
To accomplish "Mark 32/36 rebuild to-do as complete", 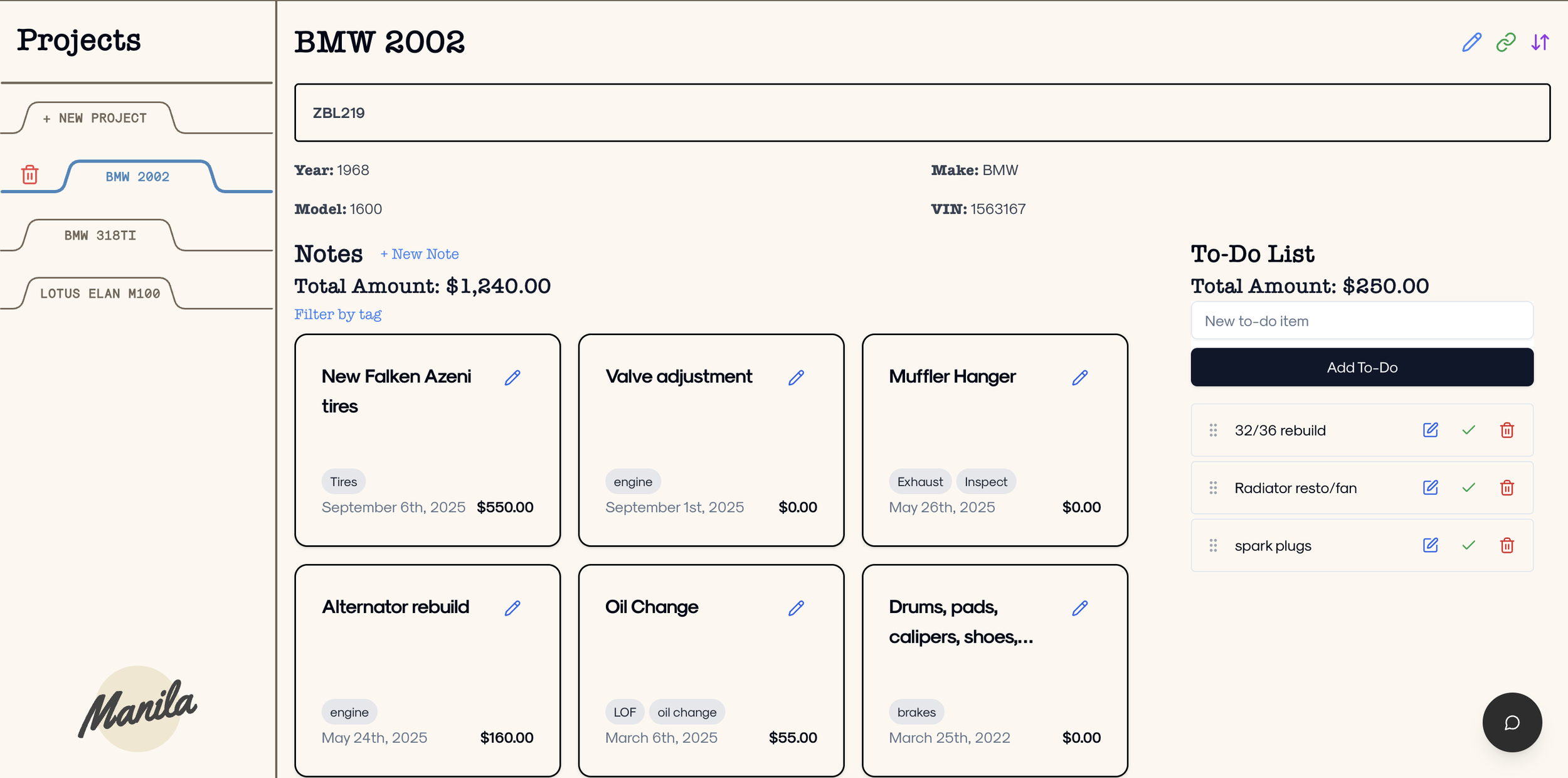I will point(1468,430).
